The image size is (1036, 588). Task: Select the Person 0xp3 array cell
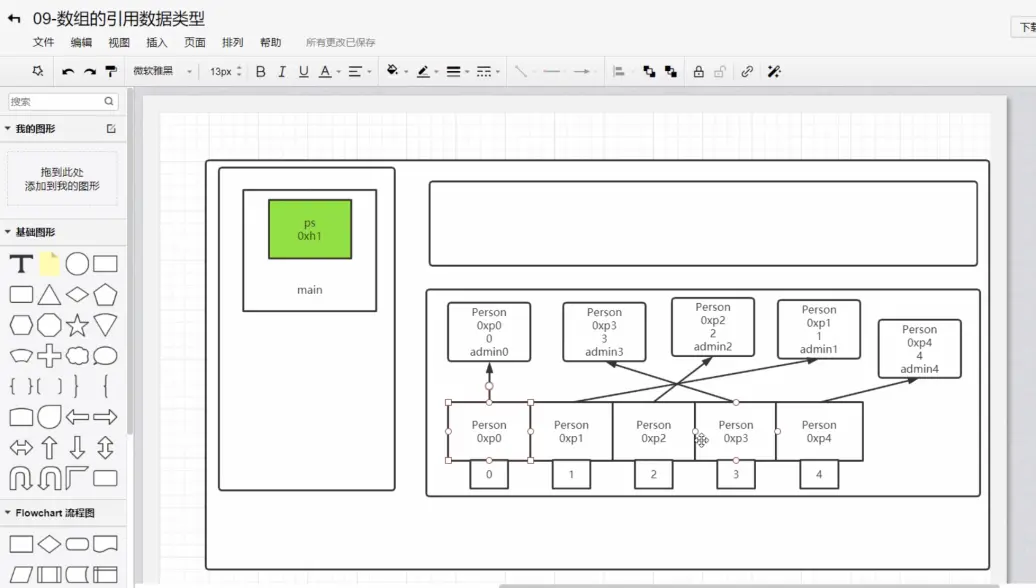[x=735, y=431]
